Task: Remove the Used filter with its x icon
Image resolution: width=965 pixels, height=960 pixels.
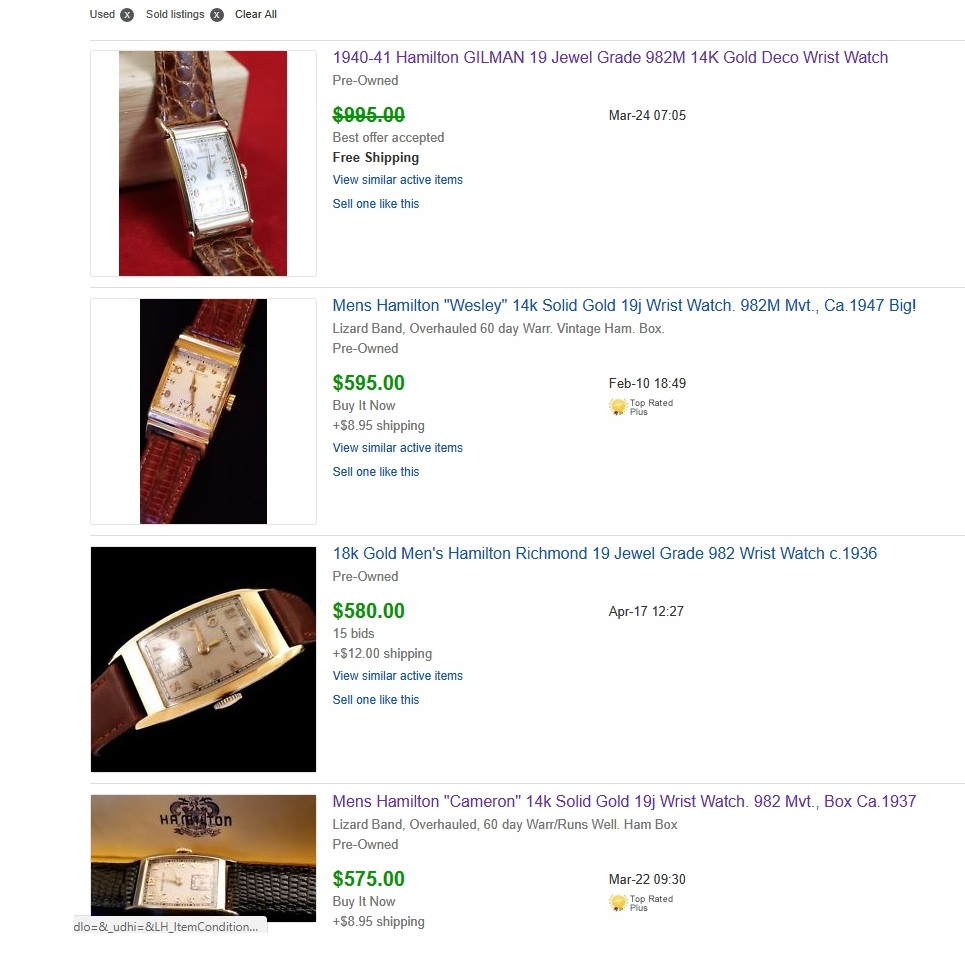Action: [x=127, y=15]
